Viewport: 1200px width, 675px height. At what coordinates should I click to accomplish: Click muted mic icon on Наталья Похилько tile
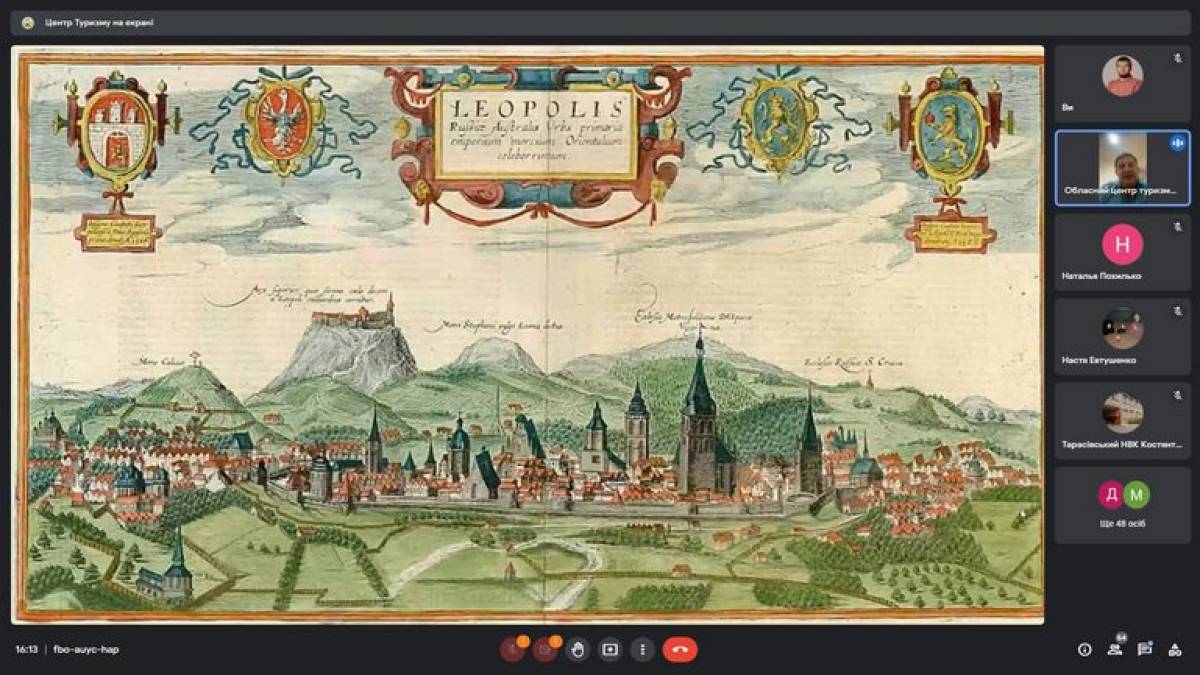[1178, 226]
